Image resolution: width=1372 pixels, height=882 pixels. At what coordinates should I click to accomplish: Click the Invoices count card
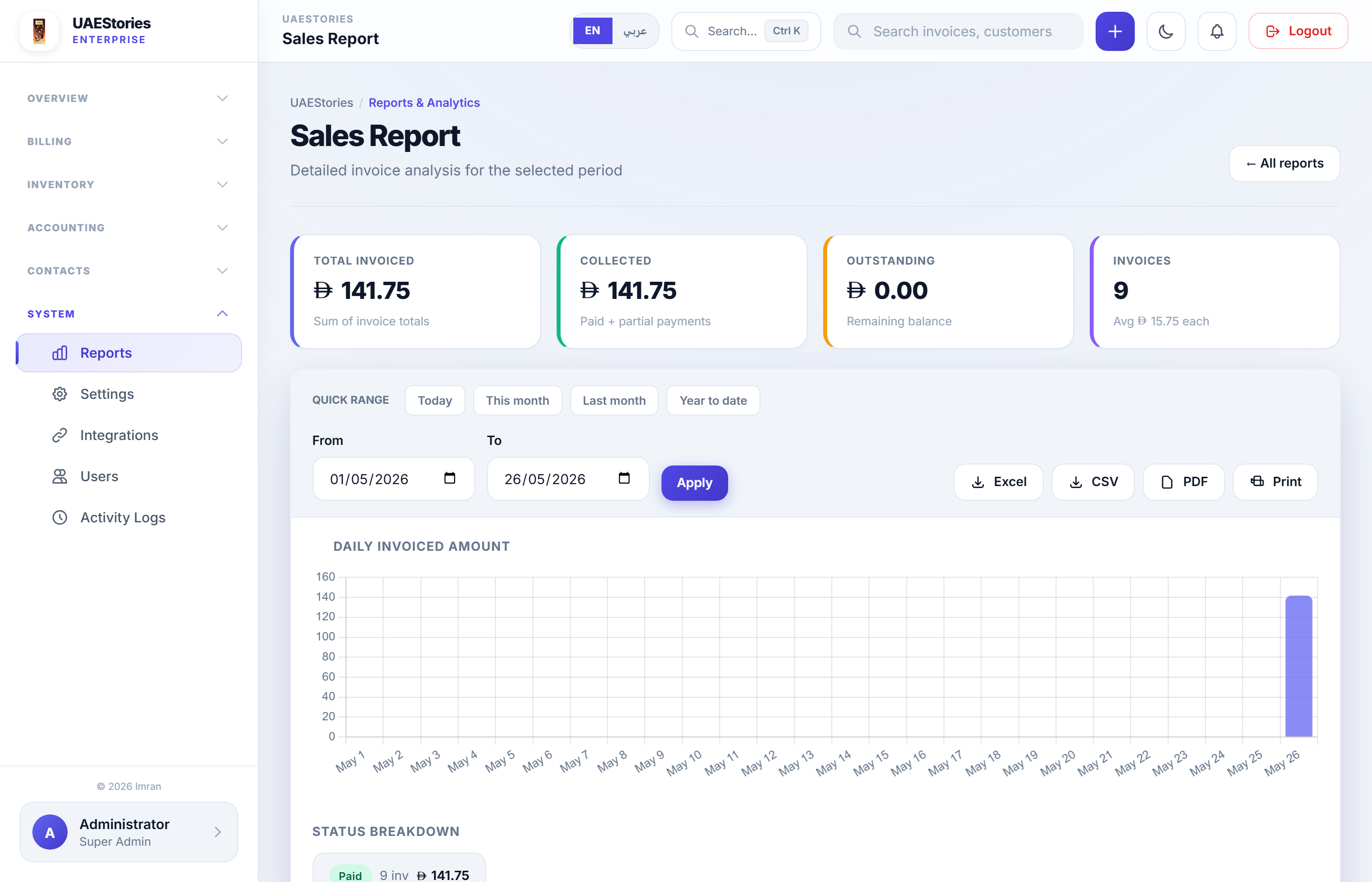coord(1215,291)
